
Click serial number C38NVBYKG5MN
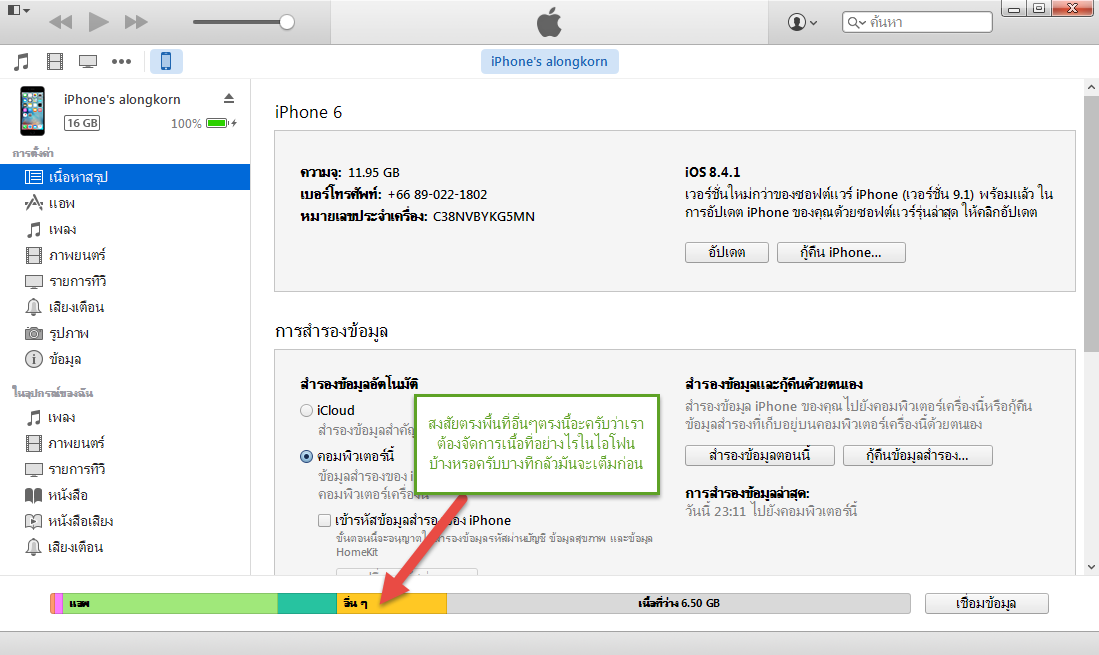point(484,216)
